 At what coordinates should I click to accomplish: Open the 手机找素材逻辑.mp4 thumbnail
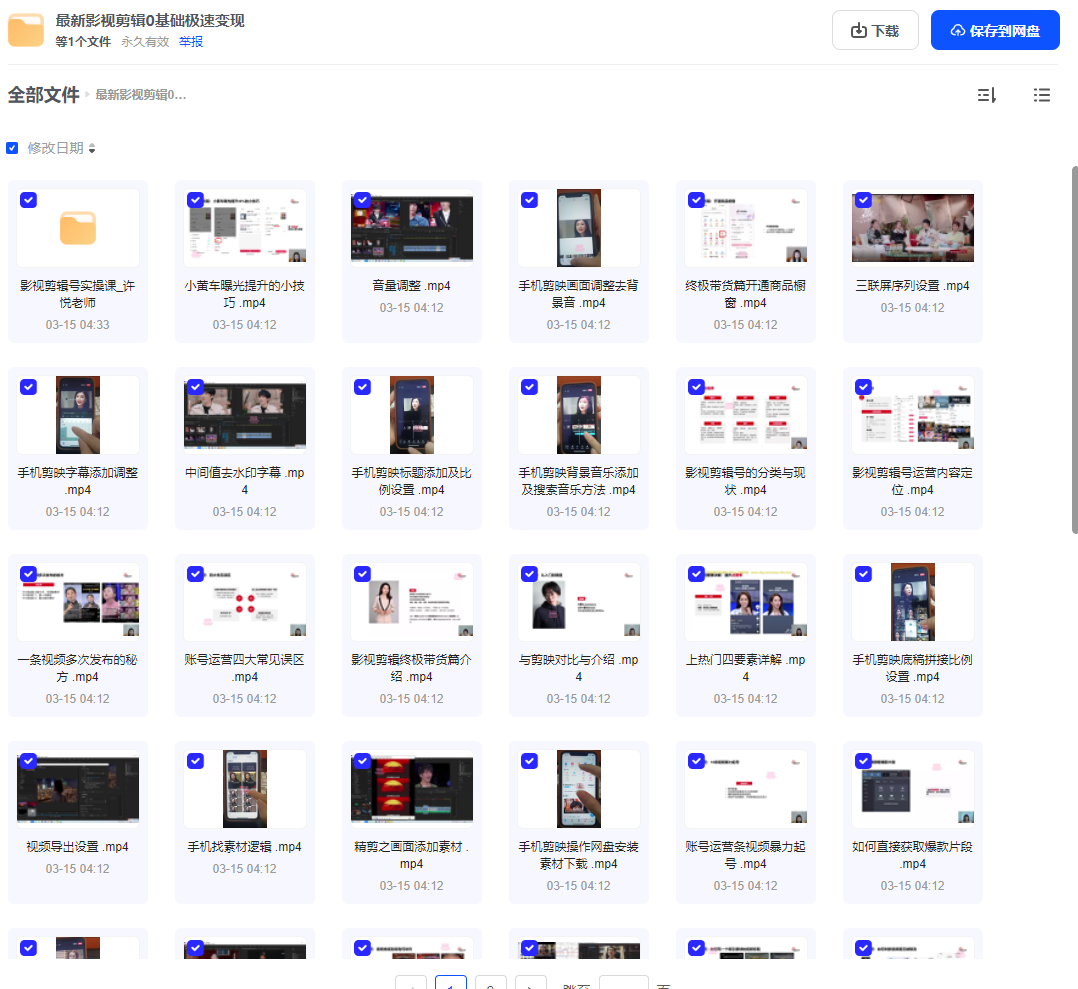[x=245, y=789]
